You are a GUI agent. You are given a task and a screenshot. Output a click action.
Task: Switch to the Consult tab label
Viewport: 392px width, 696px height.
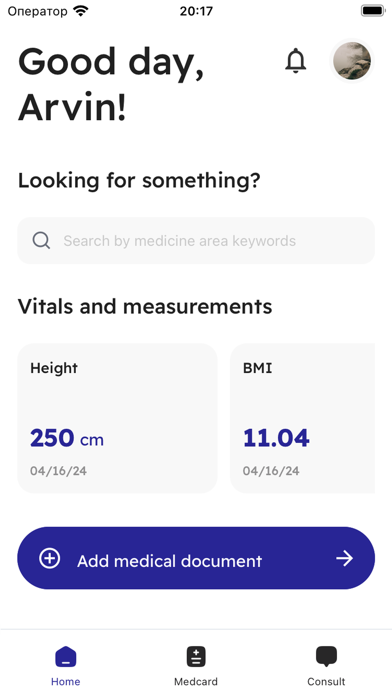pyautogui.click(x=326, y=681)
